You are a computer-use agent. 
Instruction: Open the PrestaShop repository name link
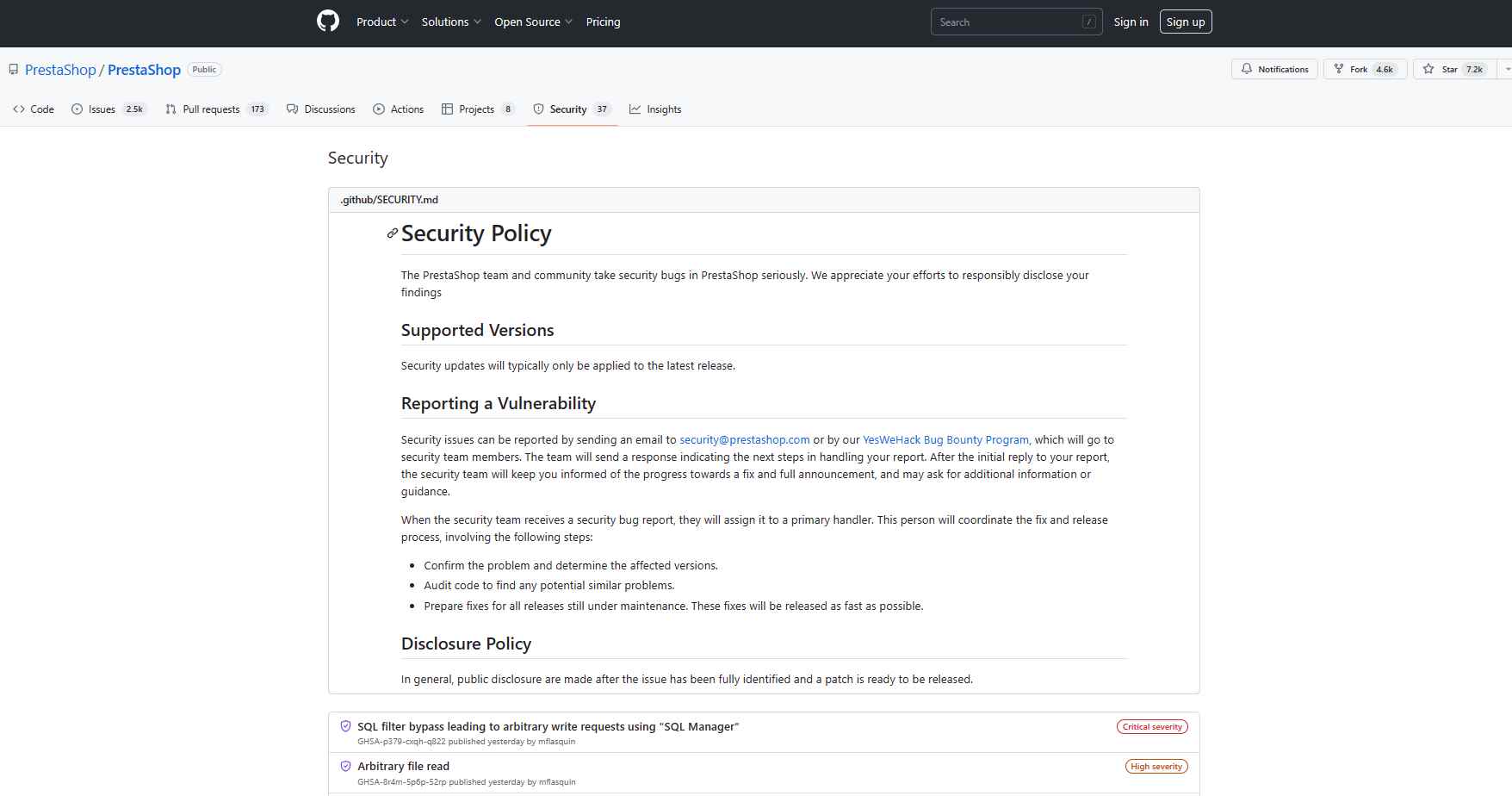144,70
